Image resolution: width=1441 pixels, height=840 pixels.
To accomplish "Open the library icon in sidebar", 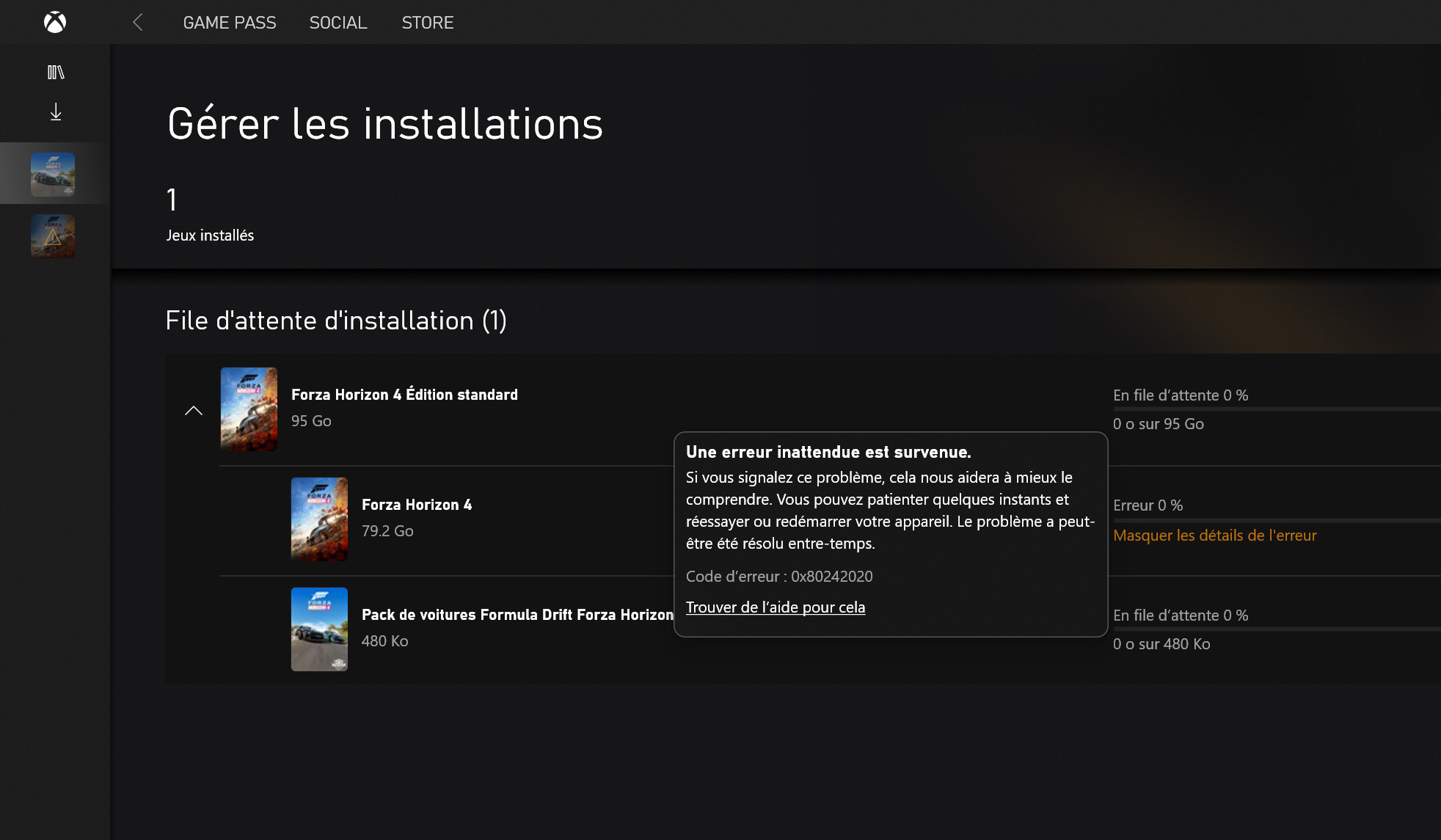I will click(56, 72).
